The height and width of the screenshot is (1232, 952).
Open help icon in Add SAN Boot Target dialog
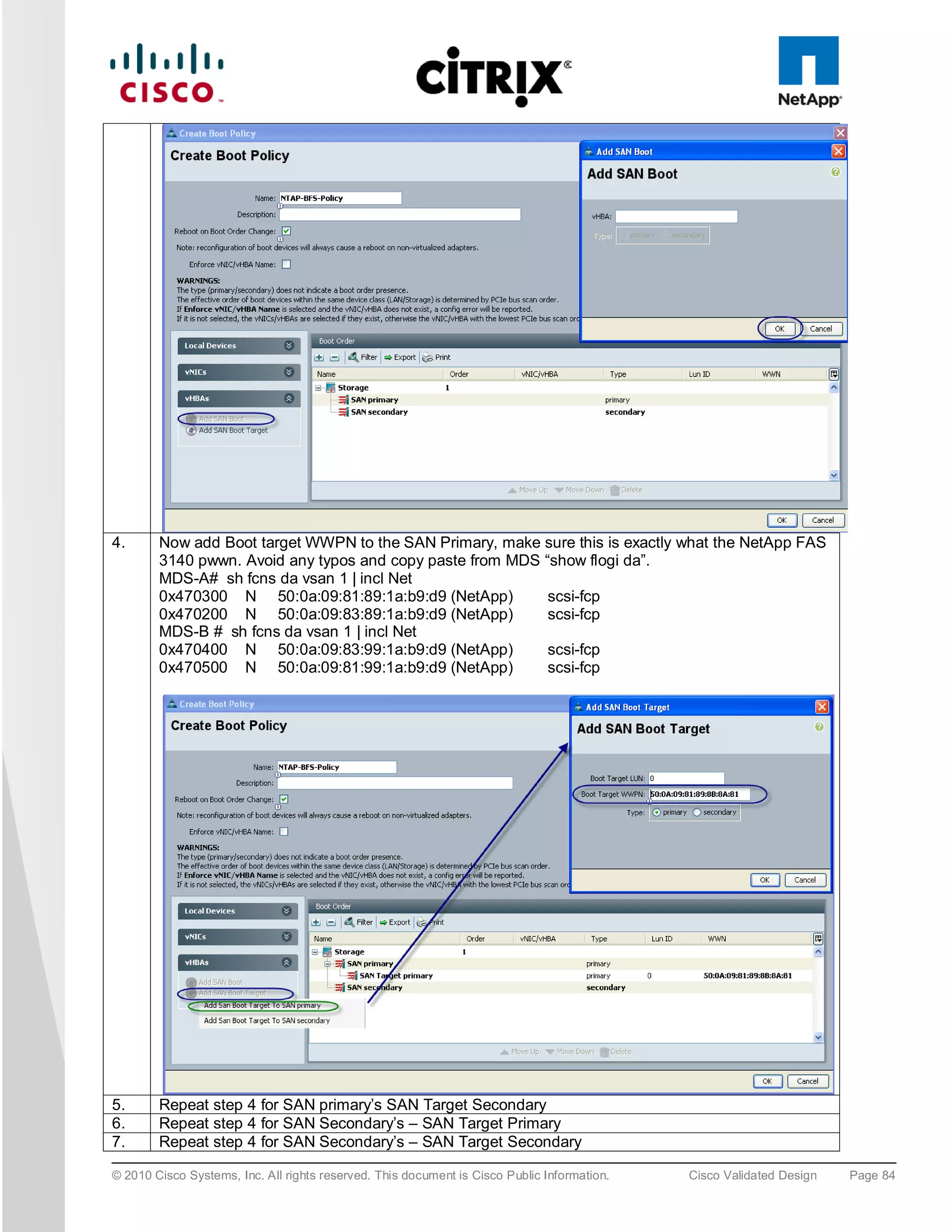click(x=819, y=727)
